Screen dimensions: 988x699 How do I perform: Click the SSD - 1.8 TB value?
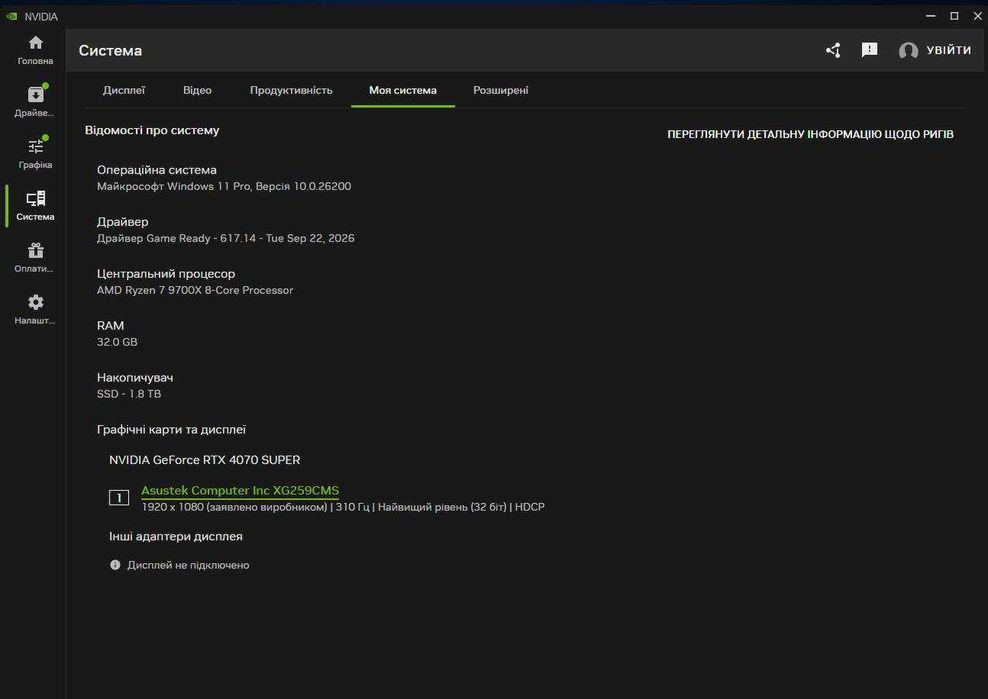pyautogui.click(x=129, y=394)
